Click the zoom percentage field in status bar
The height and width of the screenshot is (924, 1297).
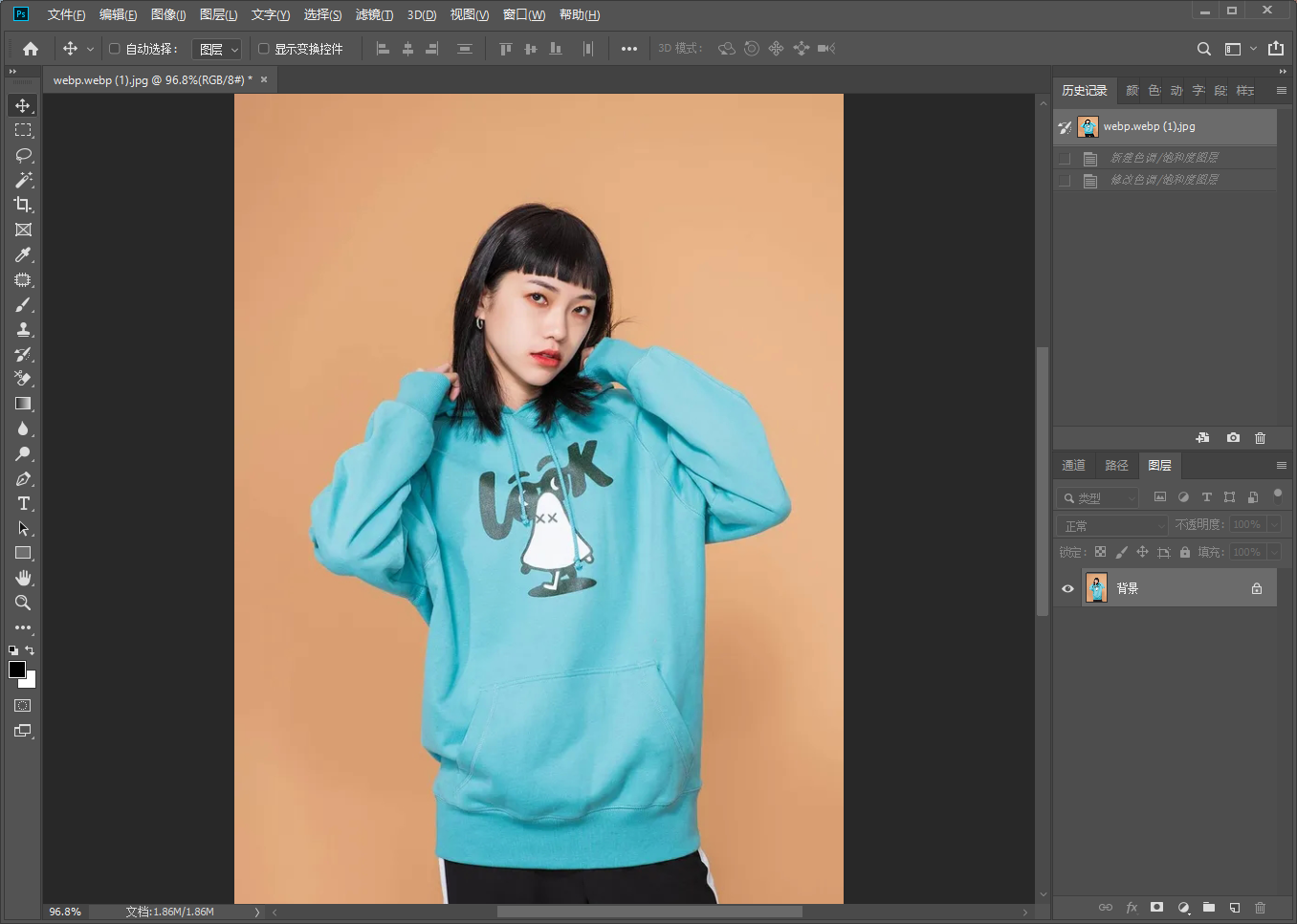65,912
